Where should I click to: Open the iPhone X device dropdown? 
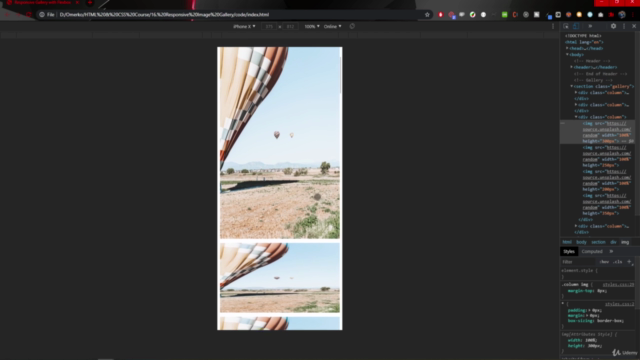pos(244,27)
